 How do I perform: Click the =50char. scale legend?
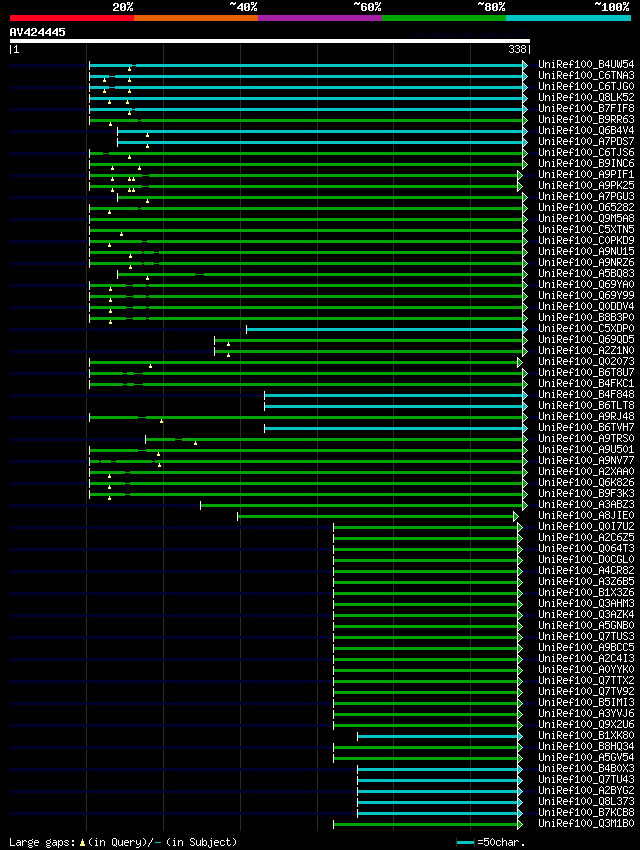click(491, 842)
